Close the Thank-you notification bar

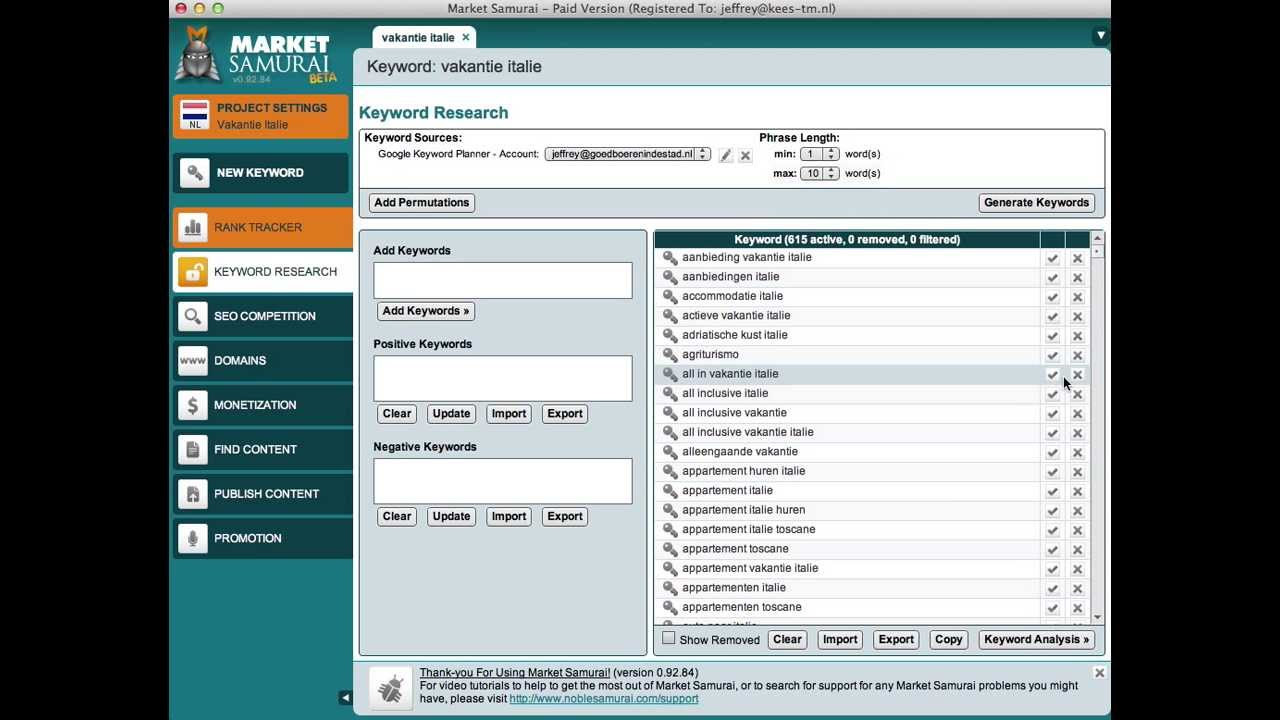(1099, 673)
